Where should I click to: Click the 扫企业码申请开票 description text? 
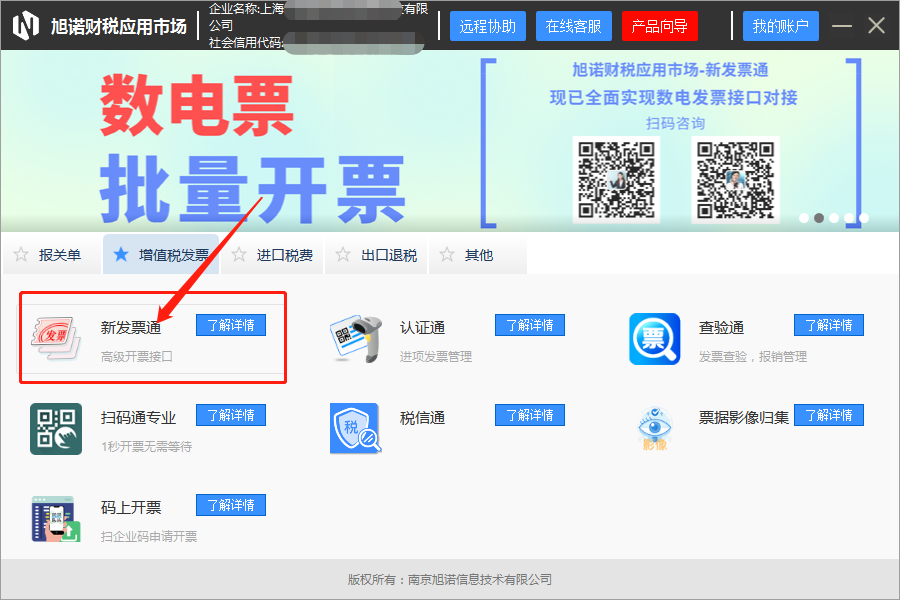149,537
